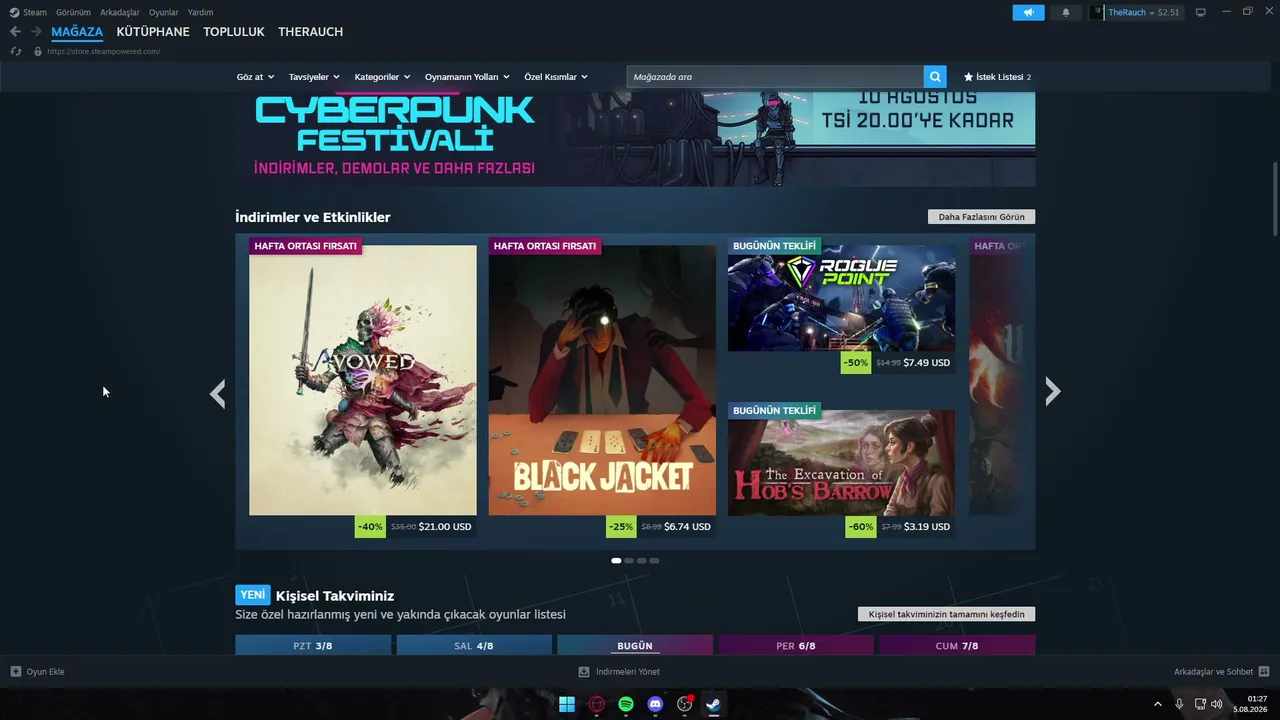Select the CUM 7/8 day tab
Screen dimensions: 1280x720
coord(957,645)
